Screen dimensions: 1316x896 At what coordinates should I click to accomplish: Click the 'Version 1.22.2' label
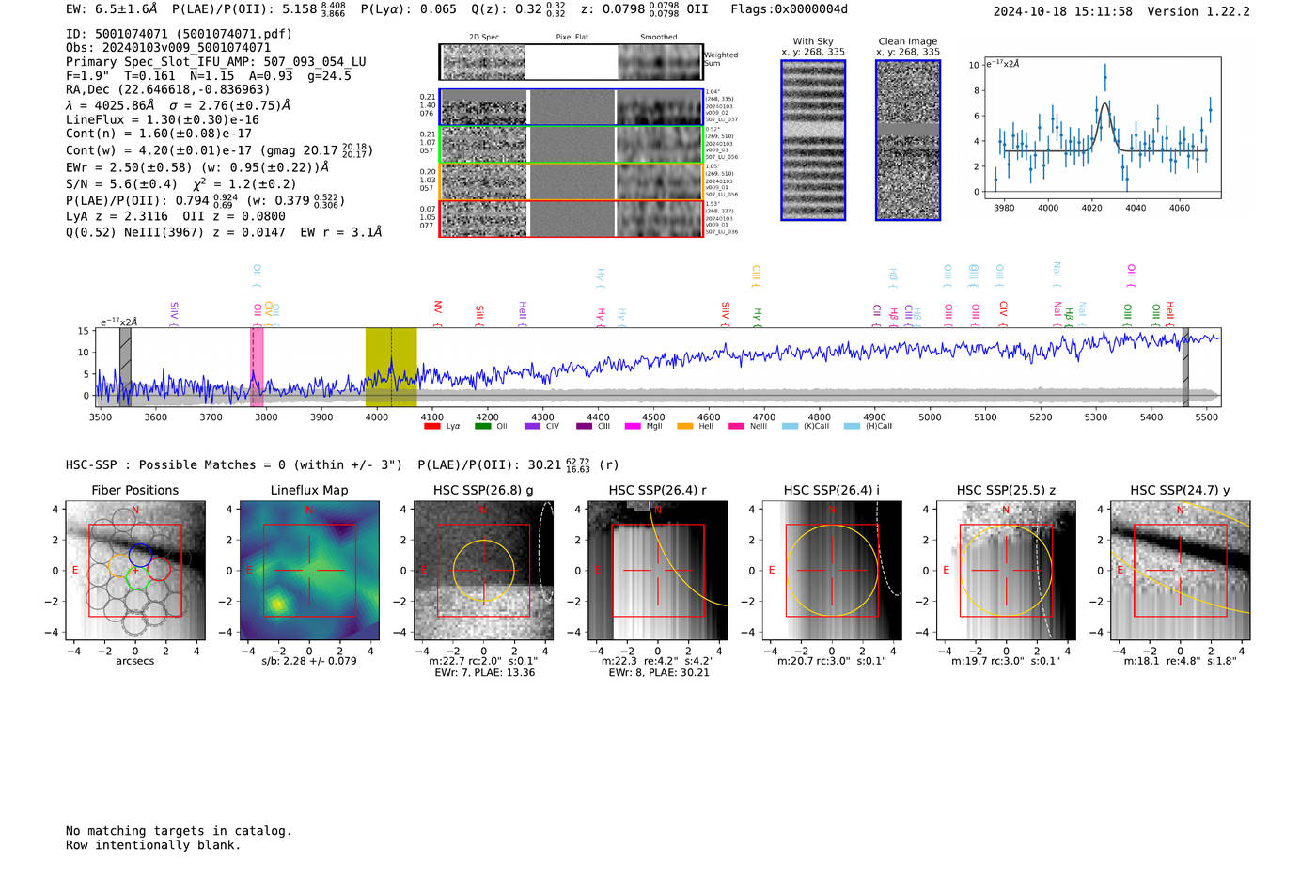point(1198,12)
